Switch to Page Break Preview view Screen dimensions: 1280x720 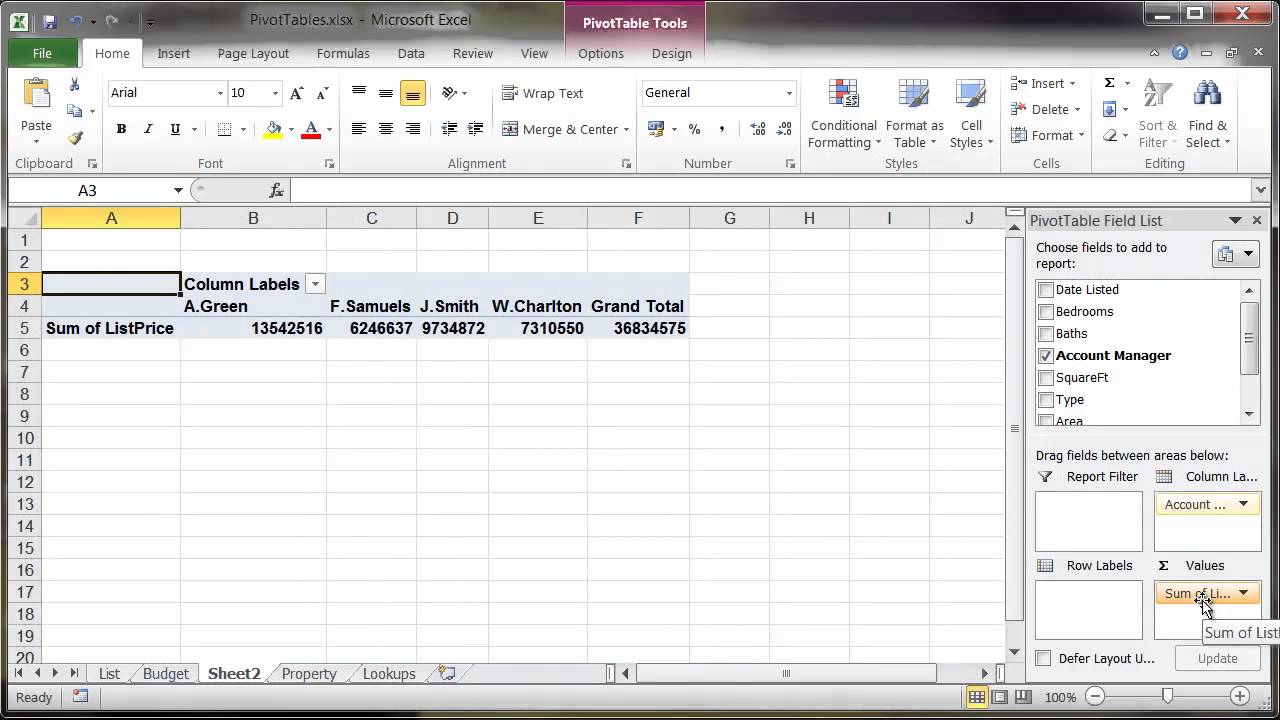(1024, 697)
